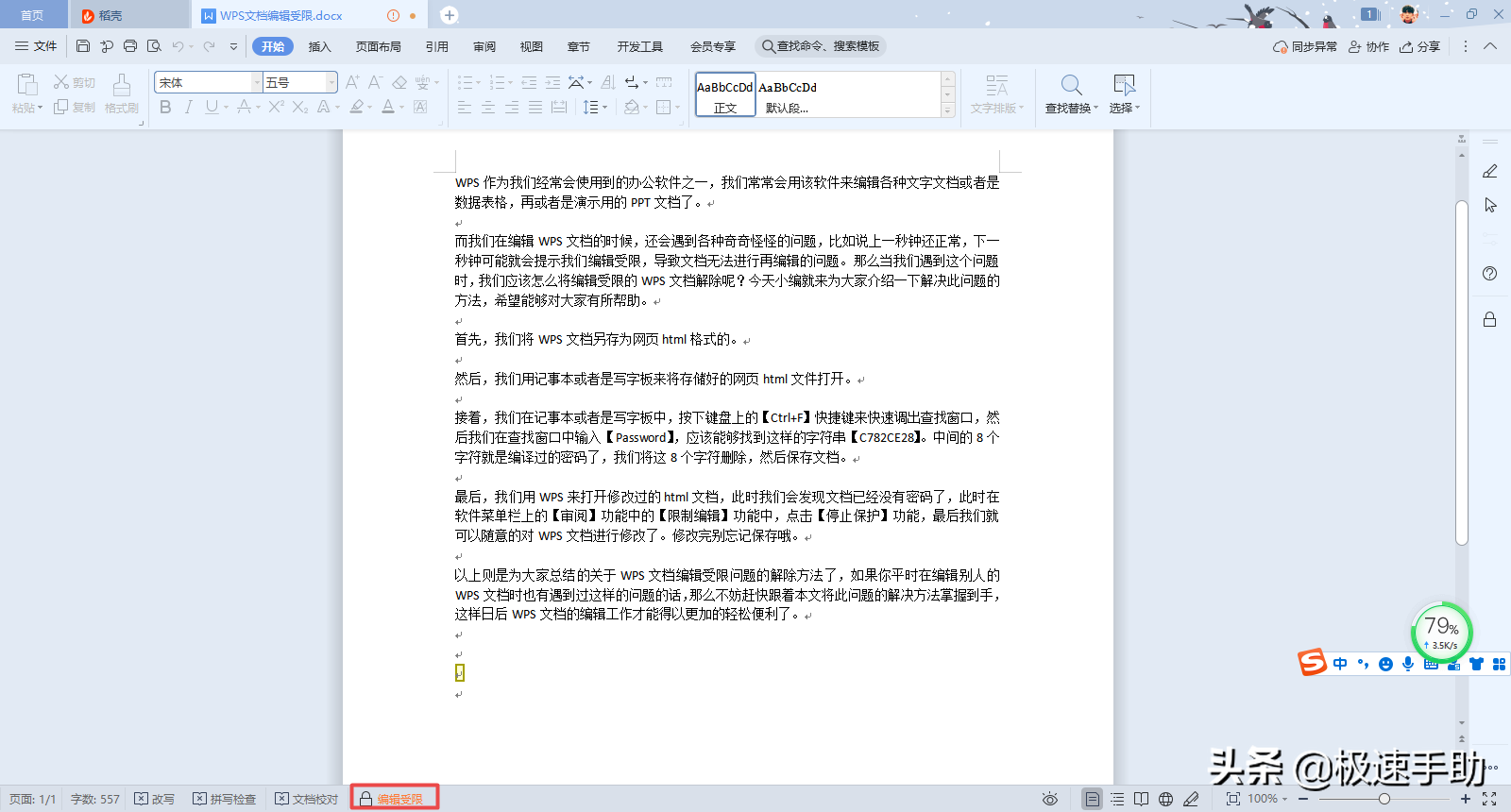Image resolution: width=1511 pixels, height=812 pixels.
Task: Toggle Bold formatting (B)
Action: pyautogui.click(x=165, y=107)
